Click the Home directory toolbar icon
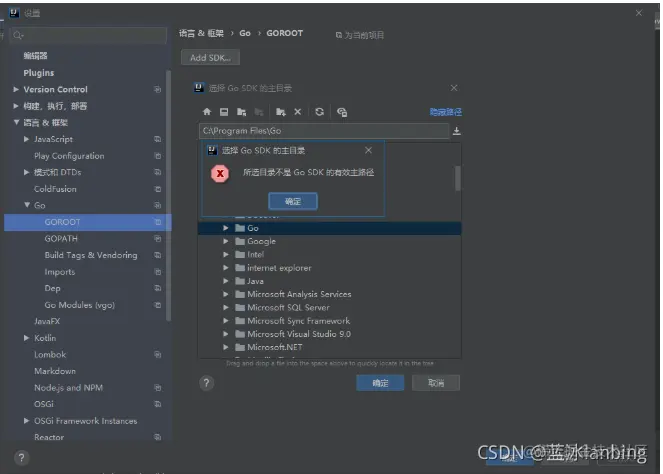The height and width of the screenshot is (474, 663). click(x=207, y=112)
